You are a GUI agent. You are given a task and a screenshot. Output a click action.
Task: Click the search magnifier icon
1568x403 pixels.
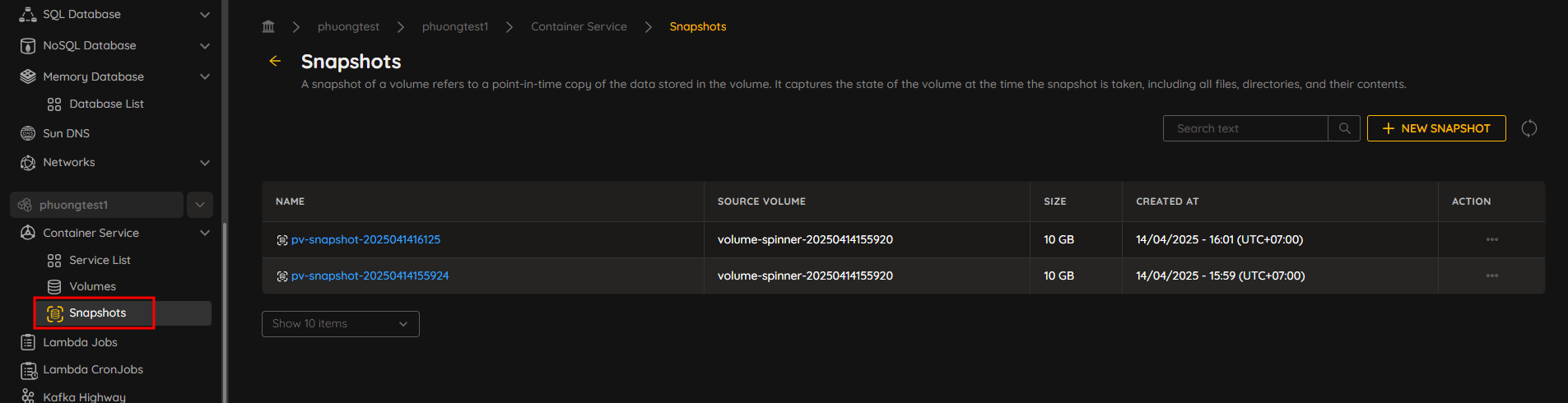pos(1344,128)
